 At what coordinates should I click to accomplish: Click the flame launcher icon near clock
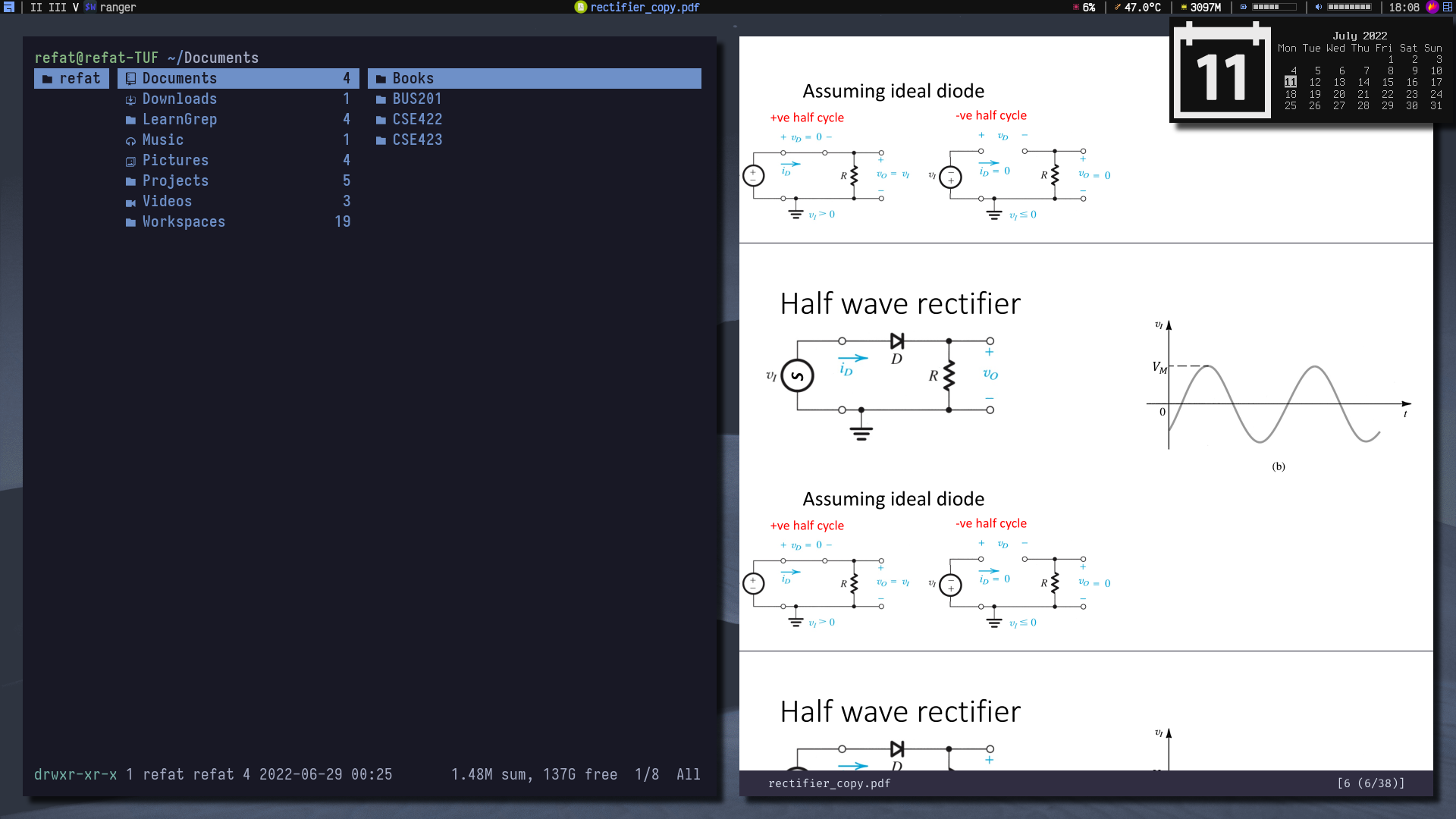[x=1432, y=7]
